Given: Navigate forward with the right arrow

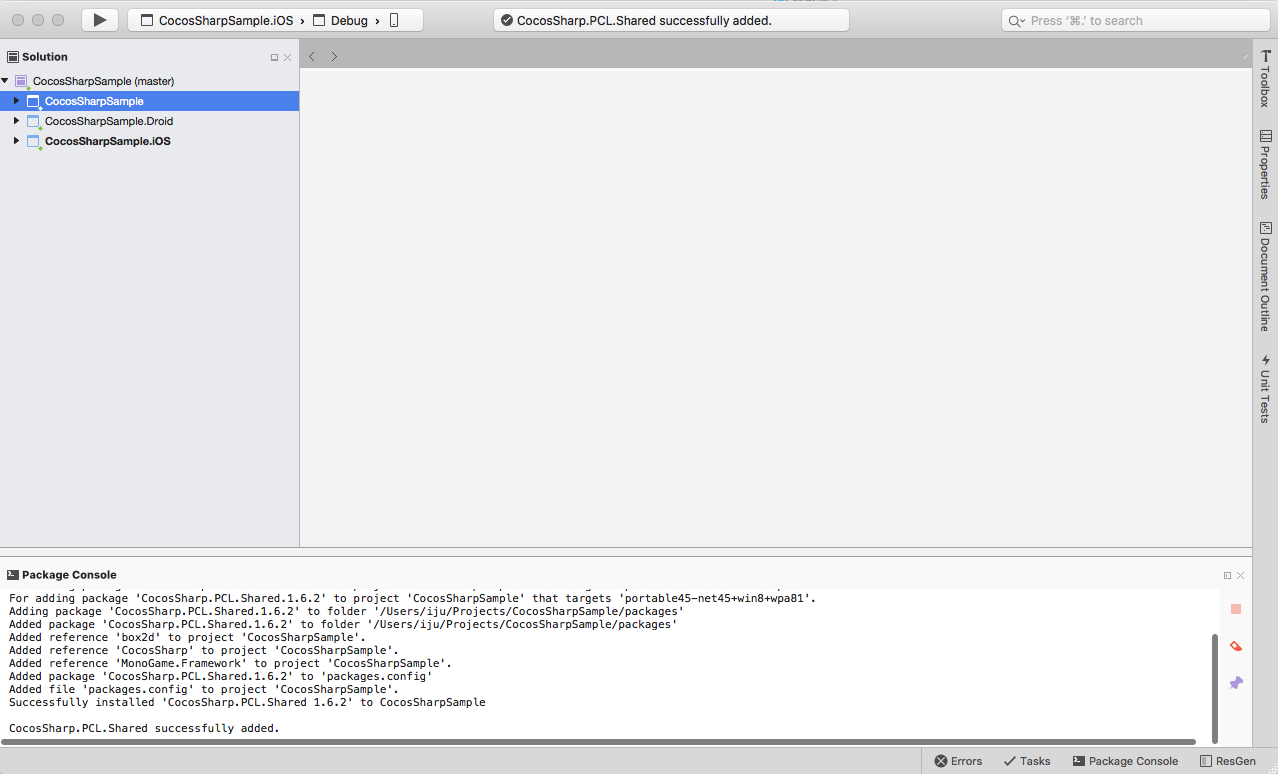Looking at the screenshot, I should click(334, 56).
